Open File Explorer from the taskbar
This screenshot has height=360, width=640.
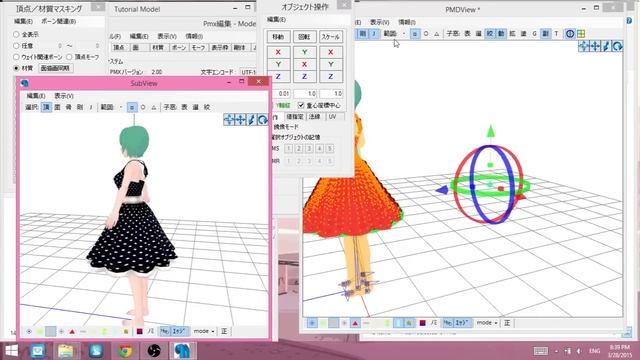65,351
